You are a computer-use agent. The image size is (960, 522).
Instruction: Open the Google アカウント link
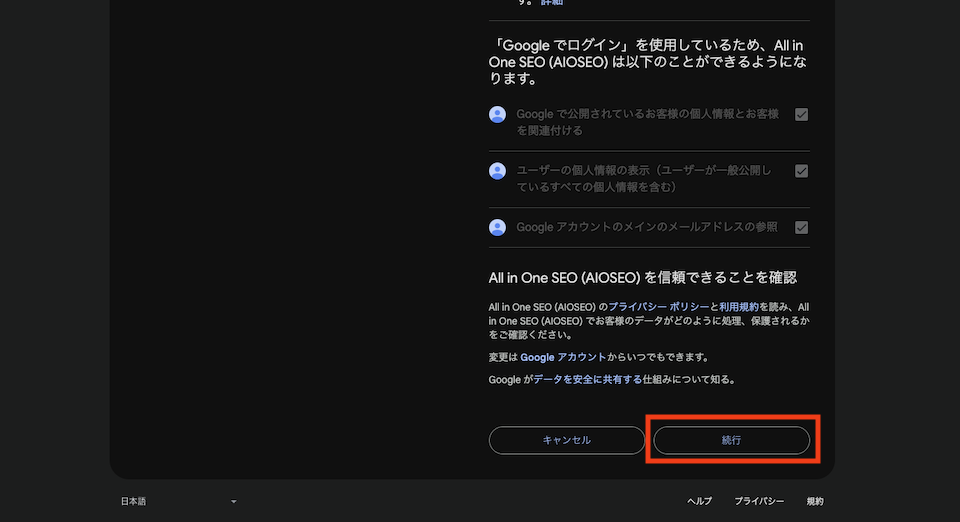pyautogui.click(x=563, y=357)
